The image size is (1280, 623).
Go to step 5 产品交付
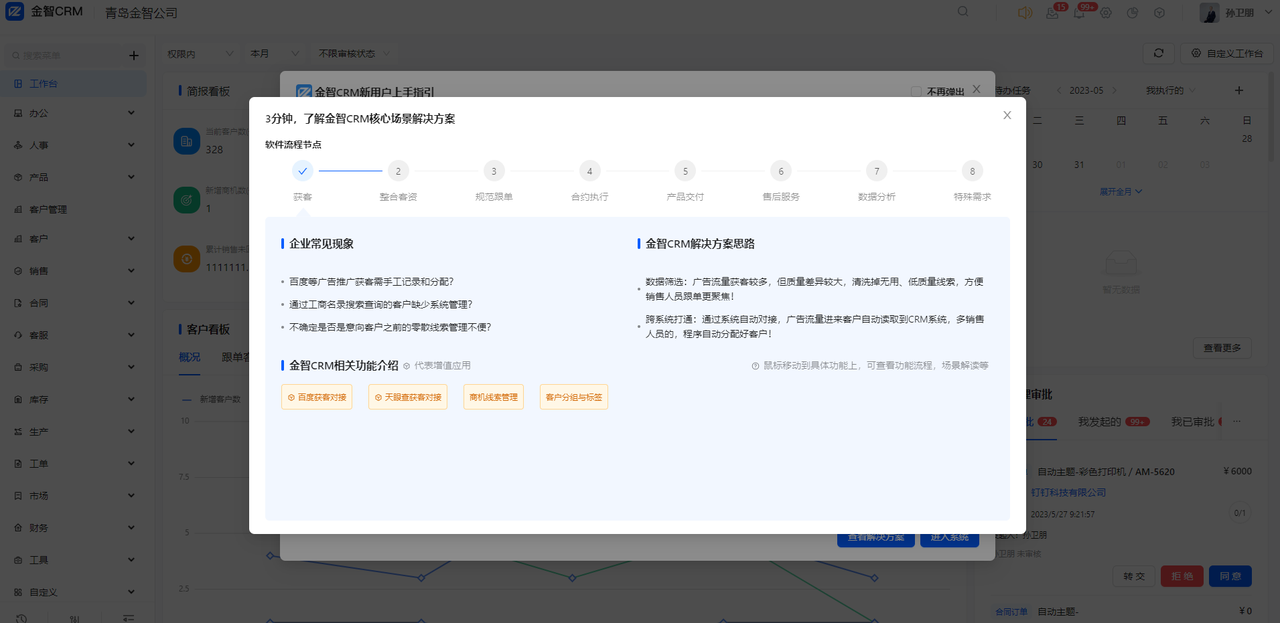(x=685, y=171)
